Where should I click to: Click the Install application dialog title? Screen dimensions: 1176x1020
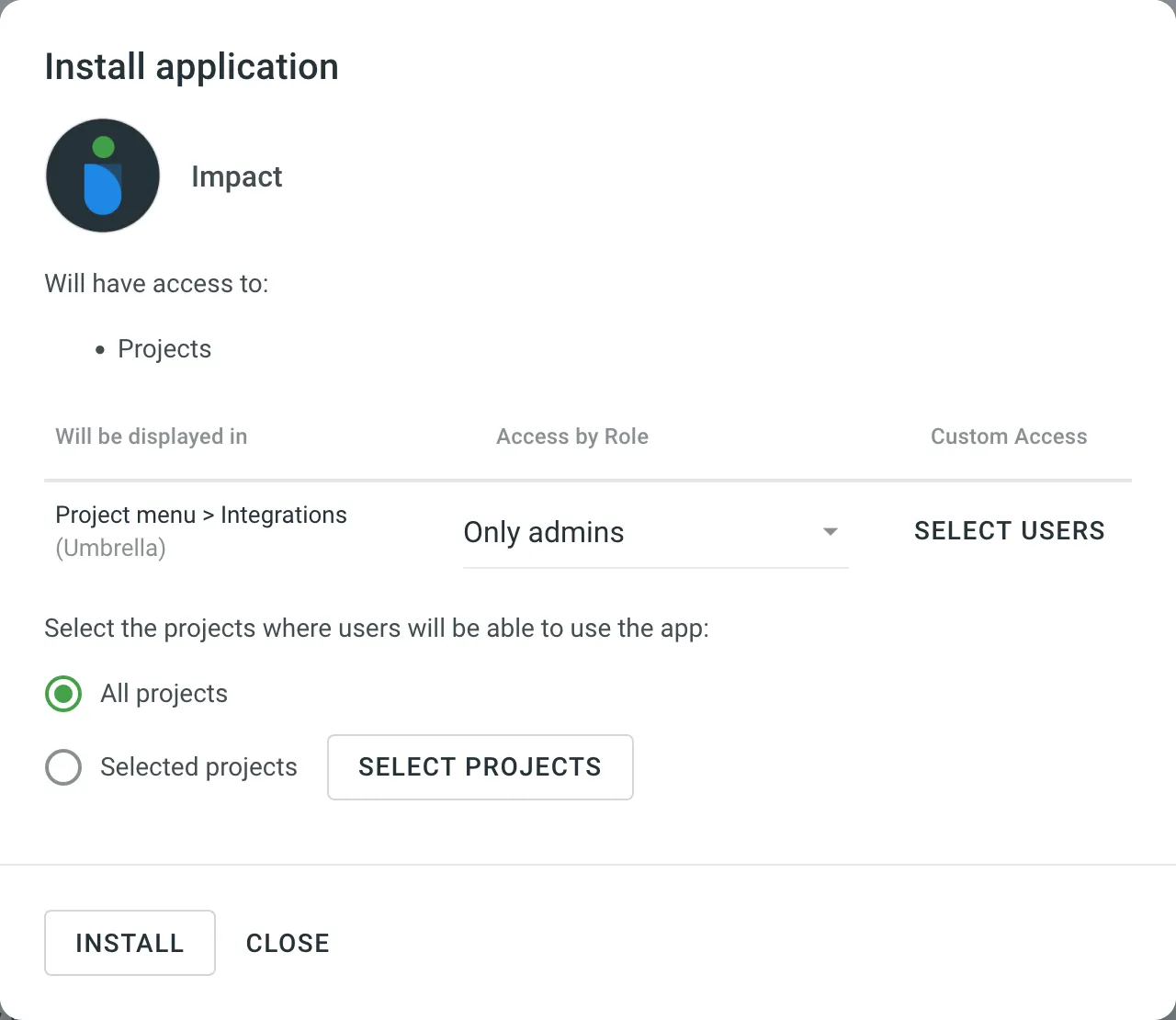point(191,66)
